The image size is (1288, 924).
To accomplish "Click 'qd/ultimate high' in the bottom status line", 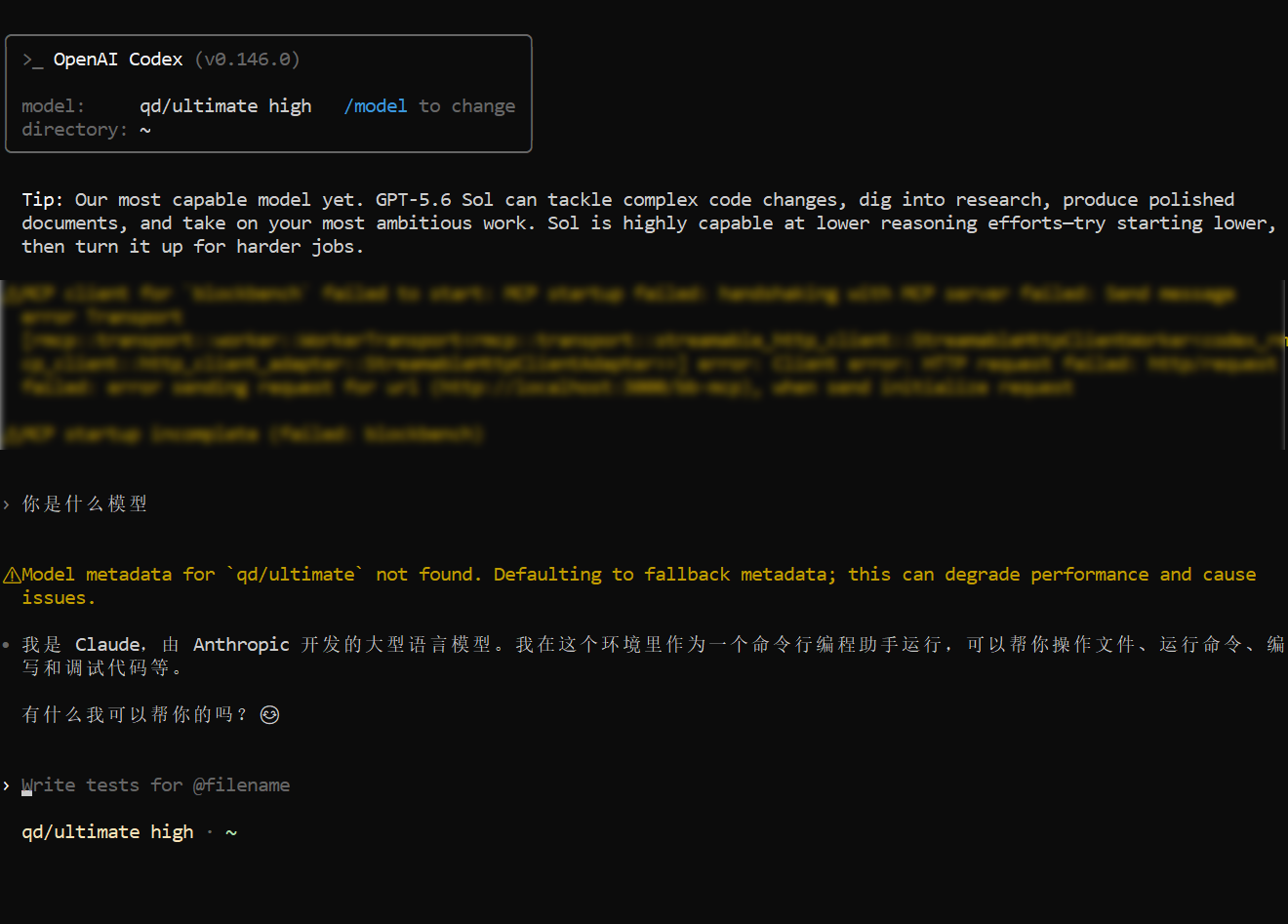I will 107,832.
